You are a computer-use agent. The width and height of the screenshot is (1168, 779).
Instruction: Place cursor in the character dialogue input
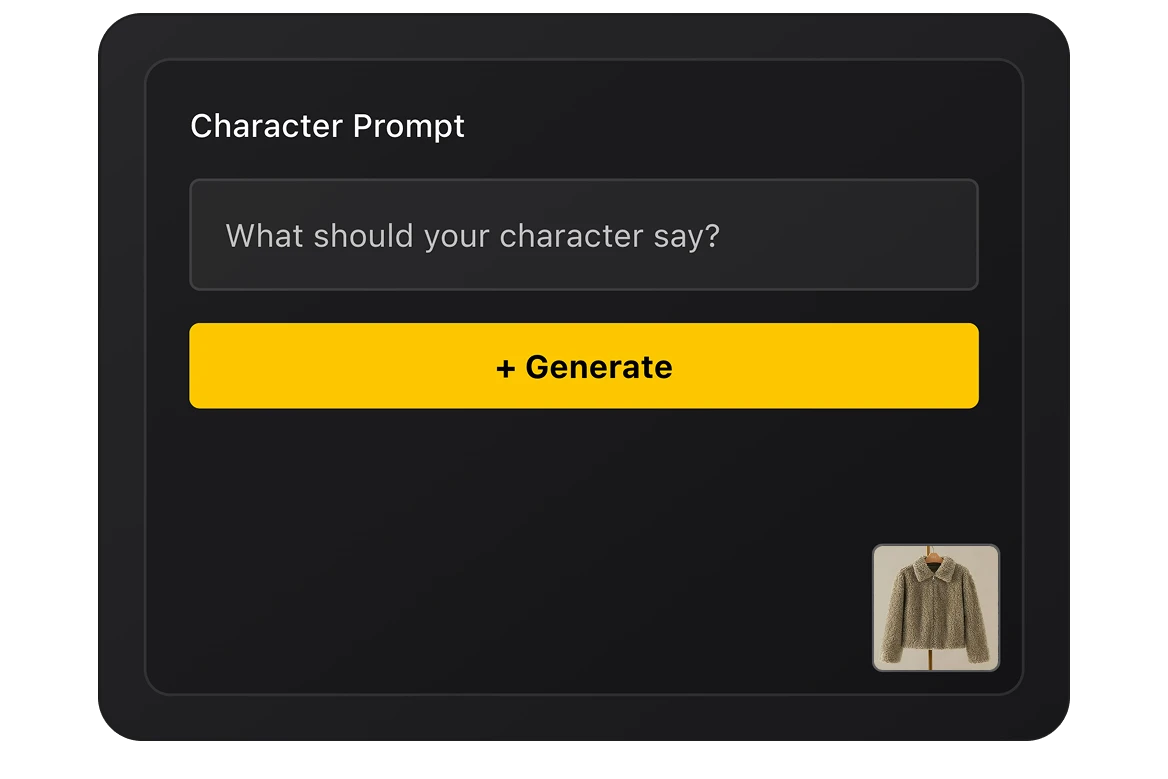click(584, 236)
